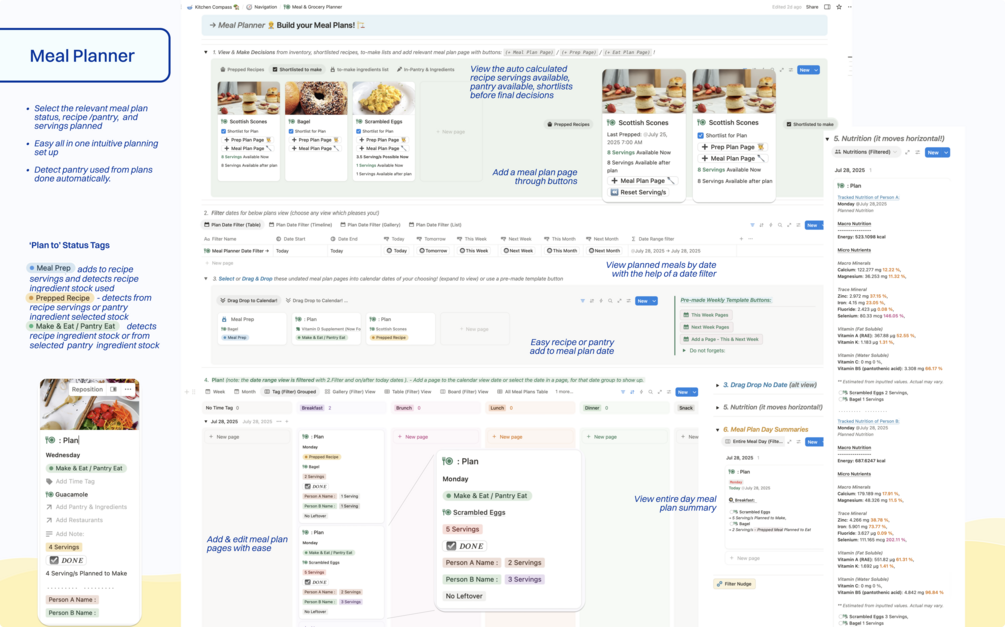The image size is (1005, 627).
Task: Switch to Plan Date Filter (Gallery) tab
Action: (370, 225)
